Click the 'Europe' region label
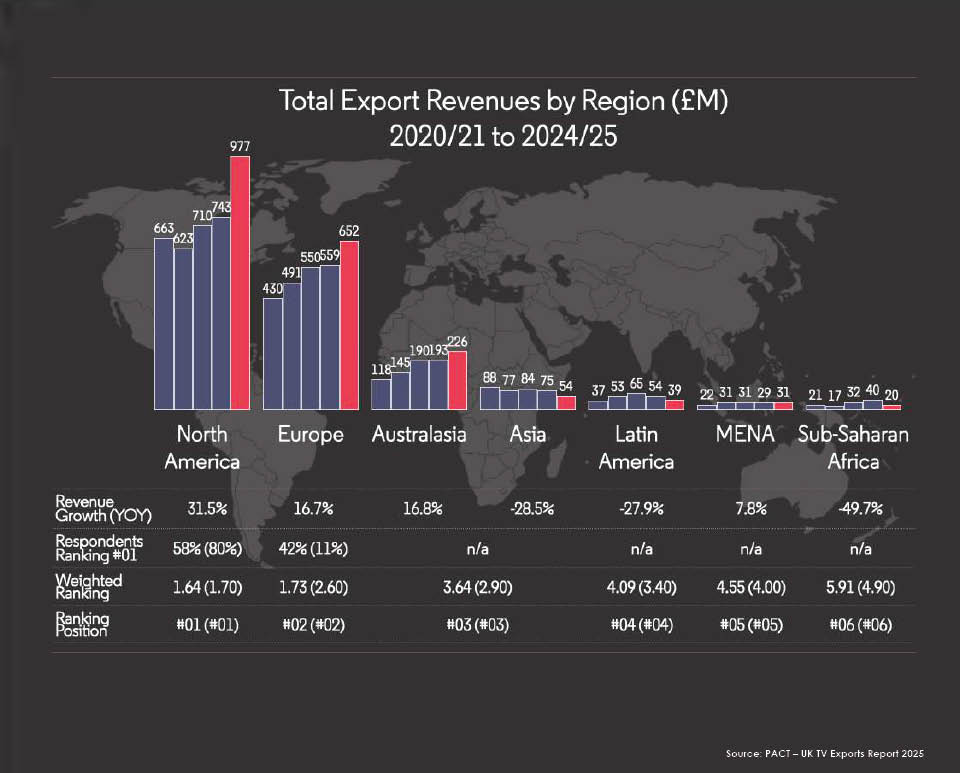960x773 pixels. point(310,435)
